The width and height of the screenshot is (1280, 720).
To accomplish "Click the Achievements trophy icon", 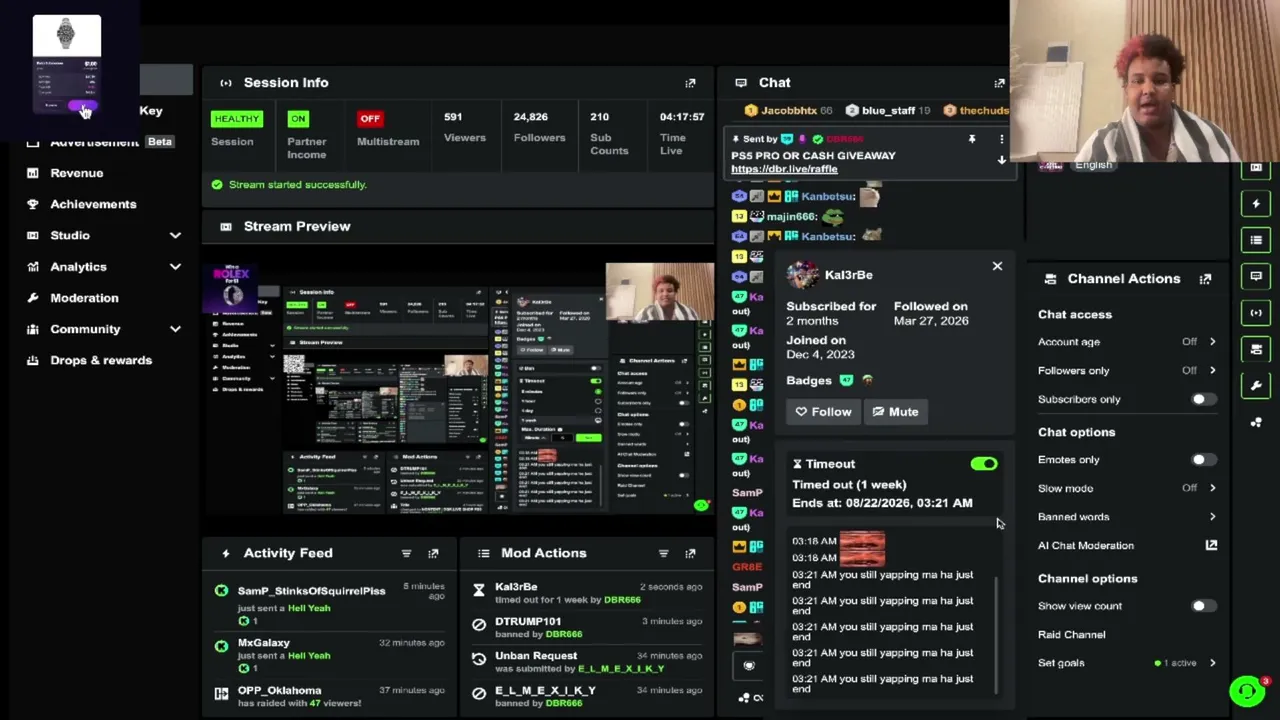I will coord(33,204).
